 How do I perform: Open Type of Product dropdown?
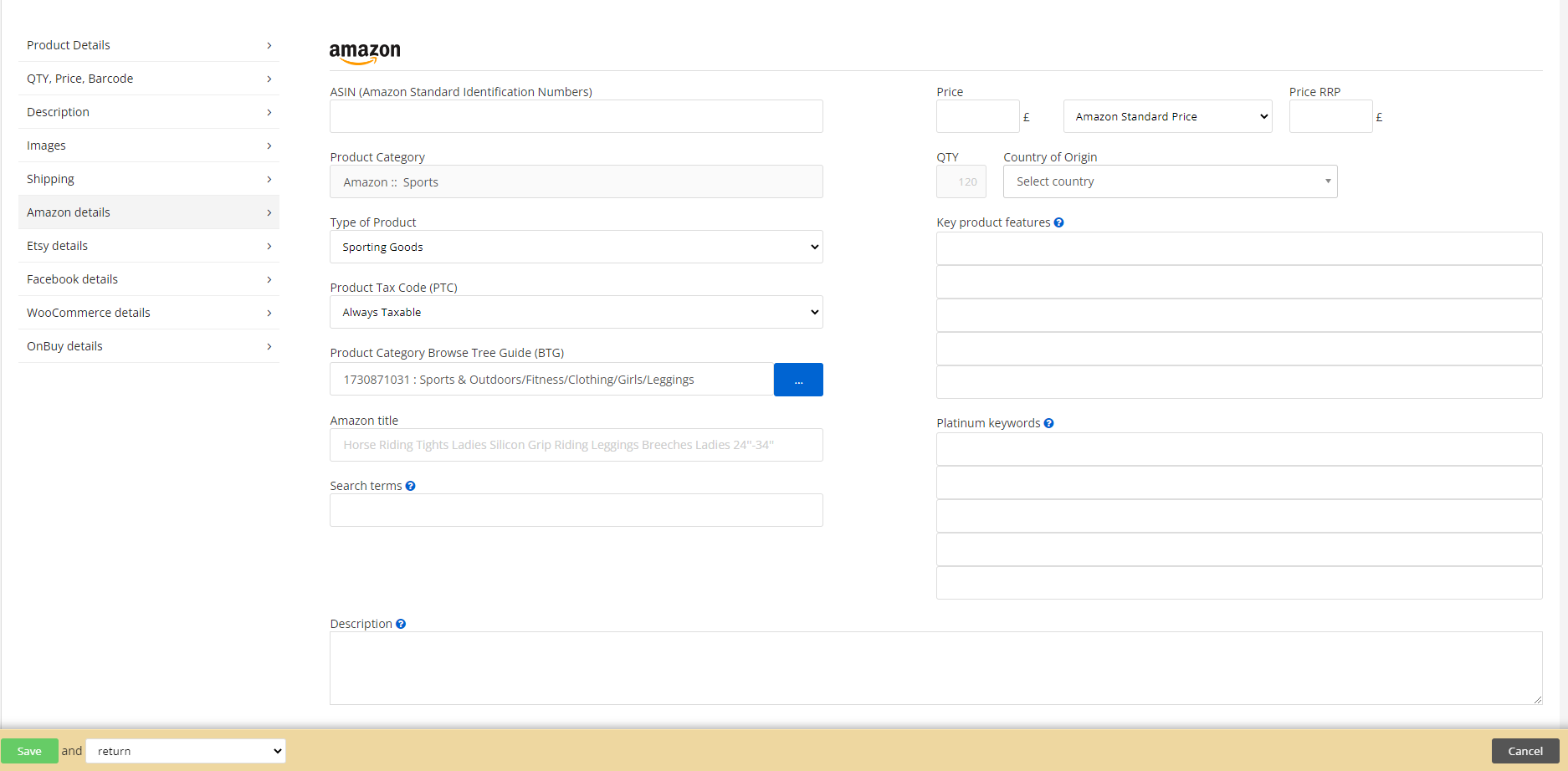(x=576, y=247)
